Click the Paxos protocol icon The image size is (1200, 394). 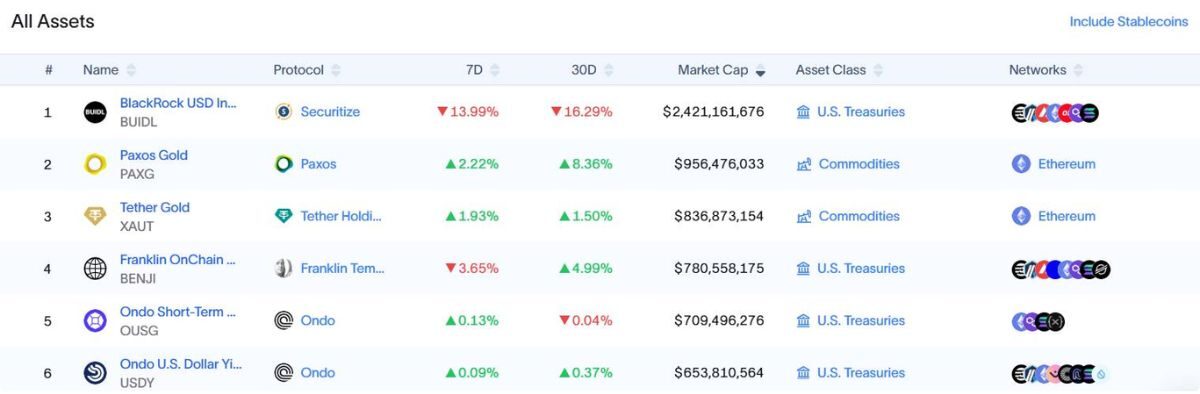pos(284,164)
